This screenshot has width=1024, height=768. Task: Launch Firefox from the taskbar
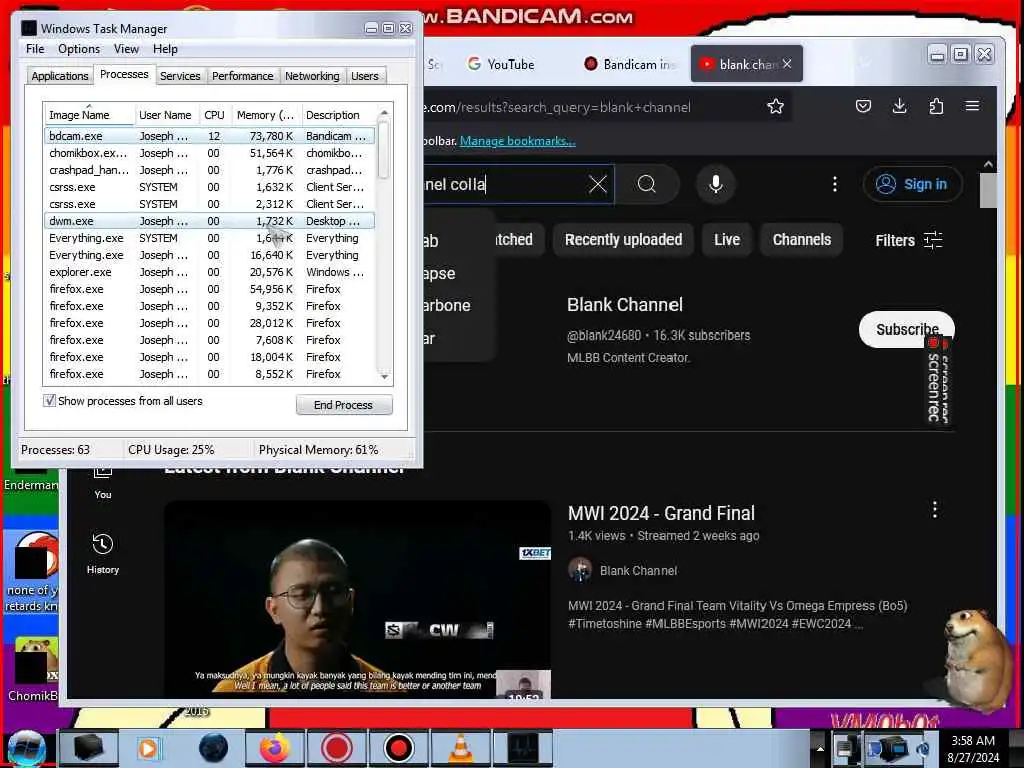point(275,748)
